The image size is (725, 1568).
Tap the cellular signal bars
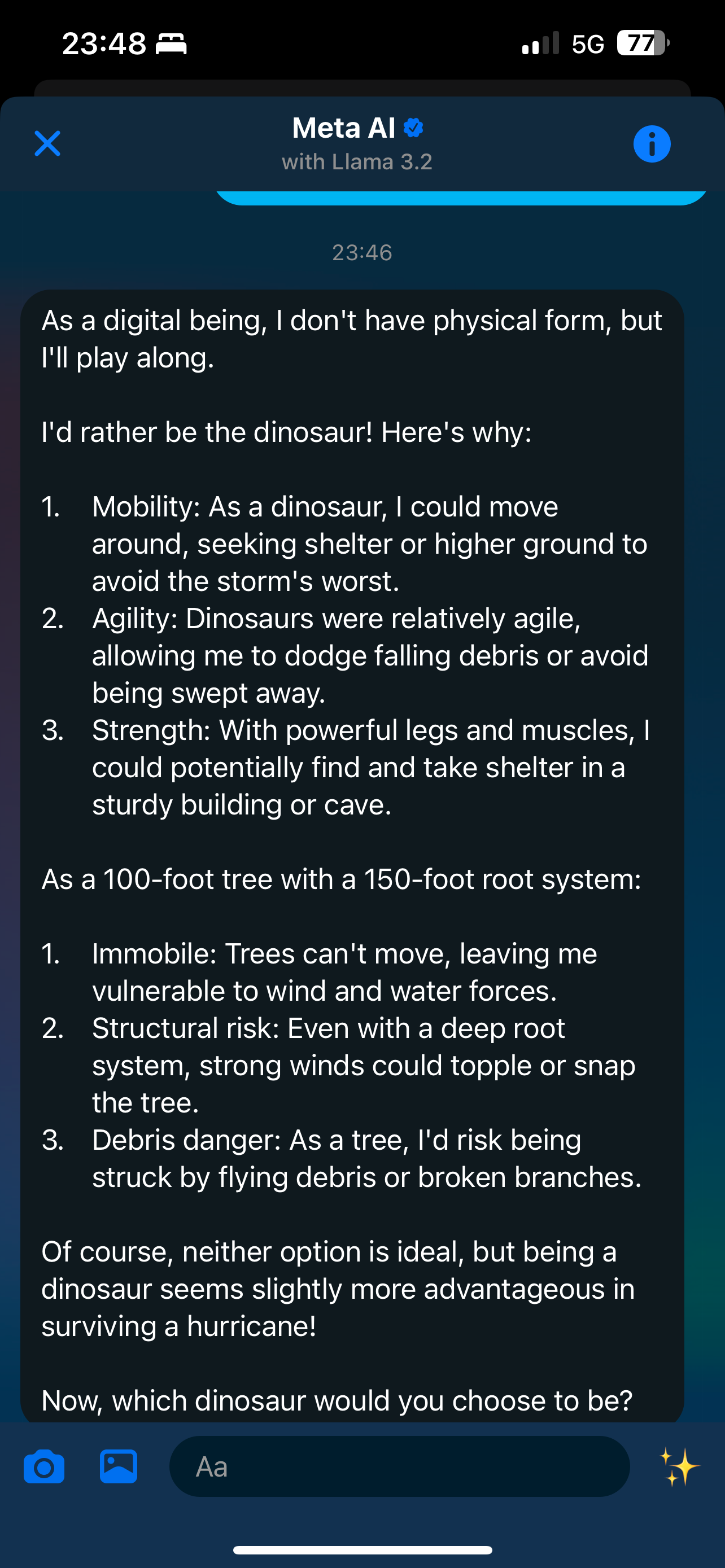click(540, 44)
